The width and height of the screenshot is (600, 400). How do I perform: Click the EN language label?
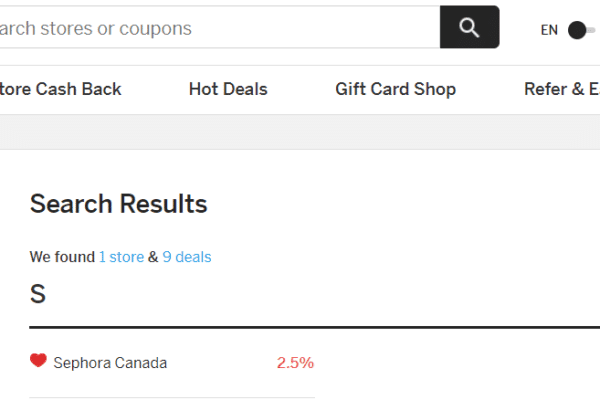549,30
